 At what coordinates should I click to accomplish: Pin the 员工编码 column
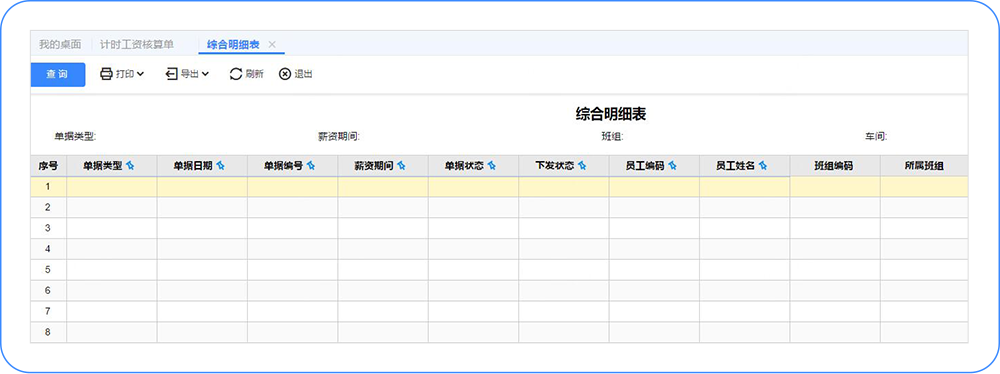click(673, 166)
